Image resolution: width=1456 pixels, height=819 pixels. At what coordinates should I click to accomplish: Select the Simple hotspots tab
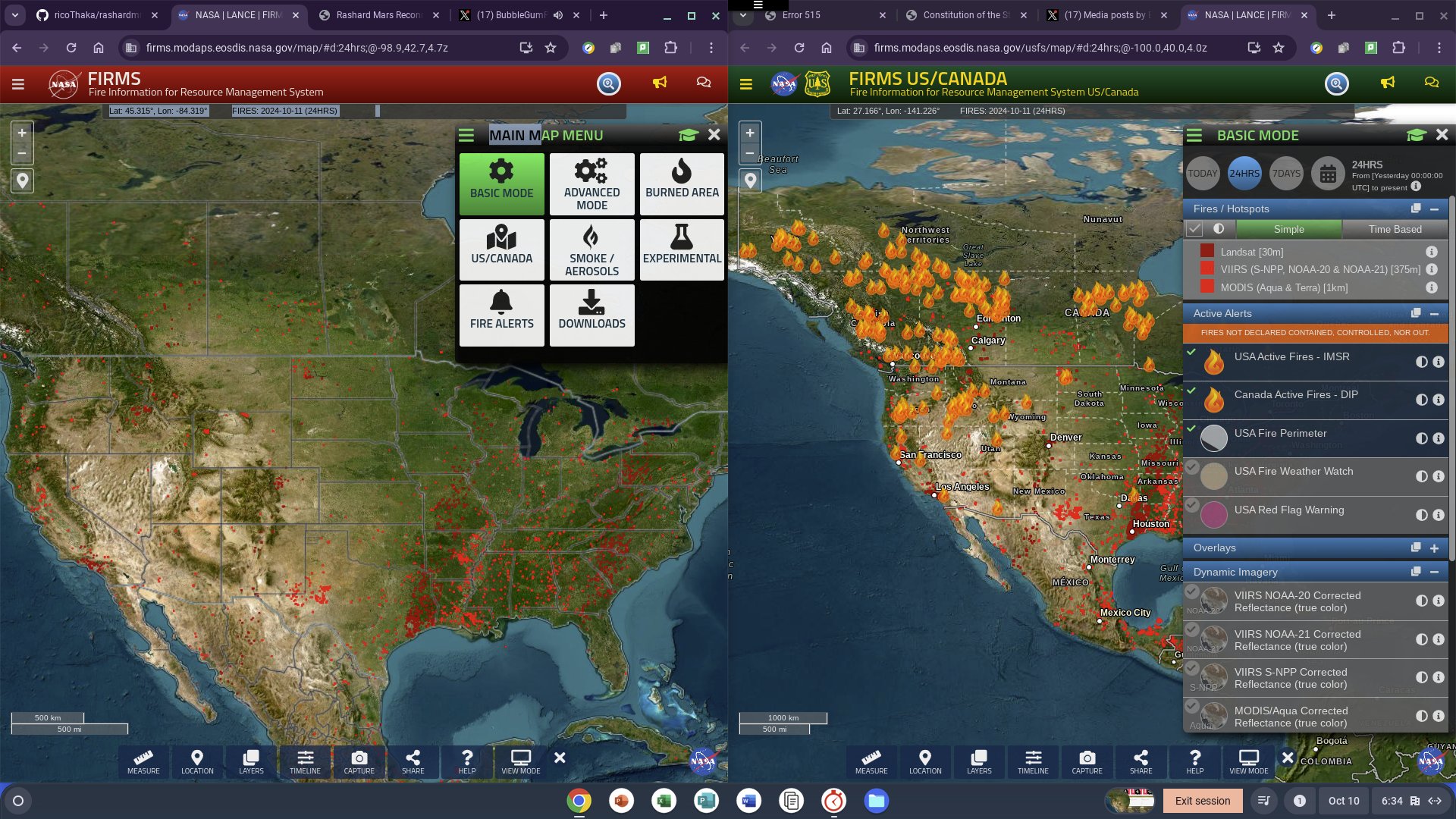pyautogui.click(x=1288, y=229)
